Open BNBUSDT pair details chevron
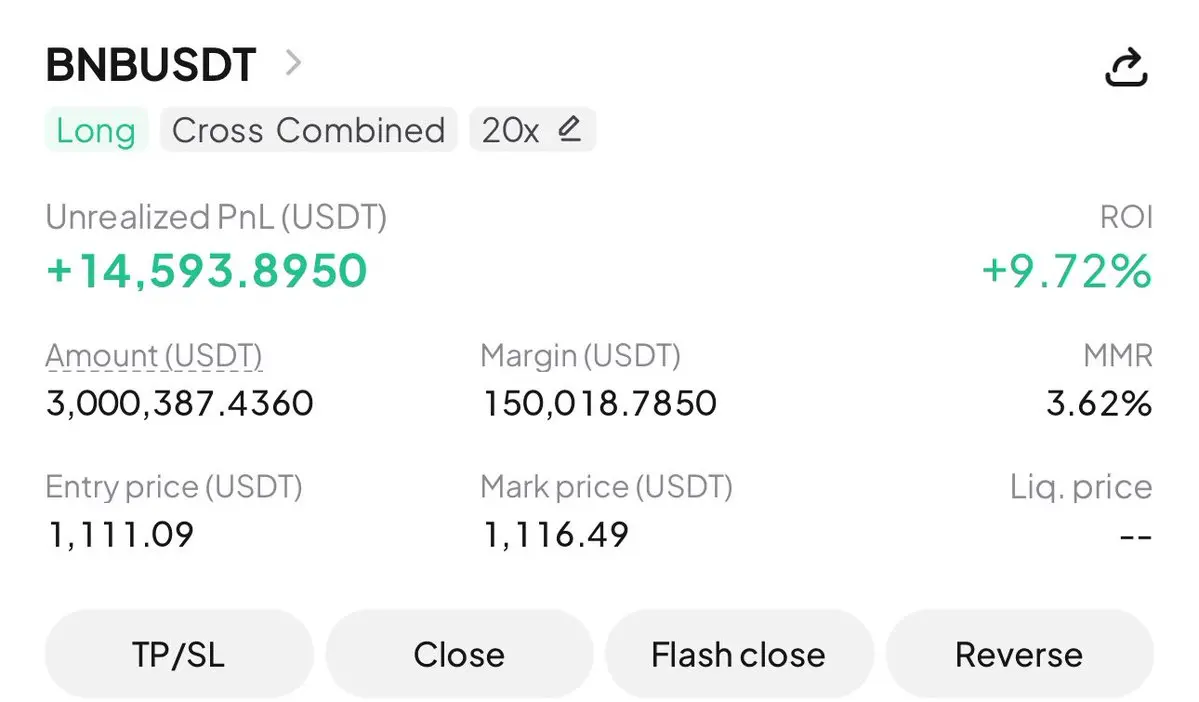The height and width of the screenshot is (702, 1199). 292,64
